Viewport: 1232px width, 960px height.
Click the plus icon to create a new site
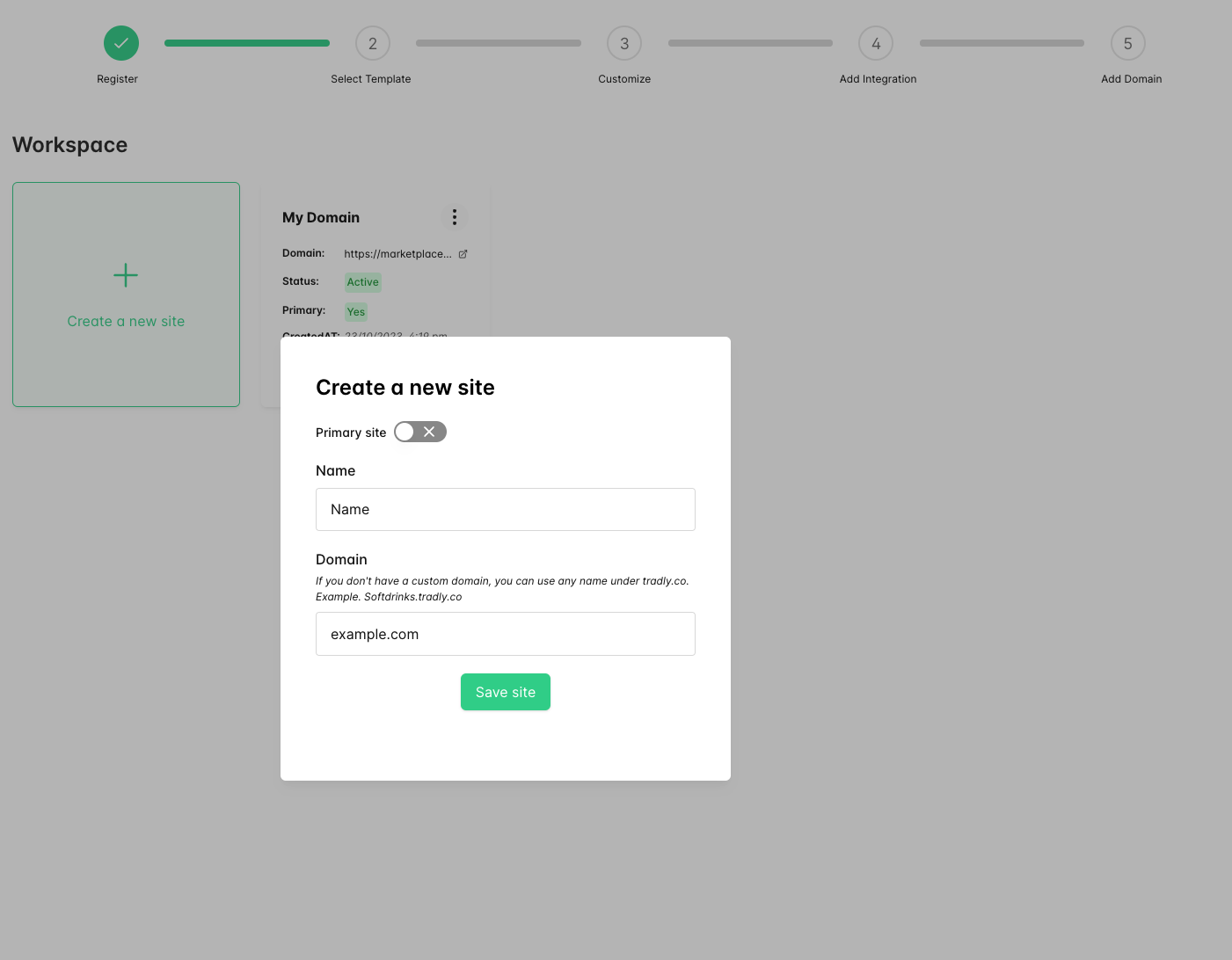coord(126,275)
